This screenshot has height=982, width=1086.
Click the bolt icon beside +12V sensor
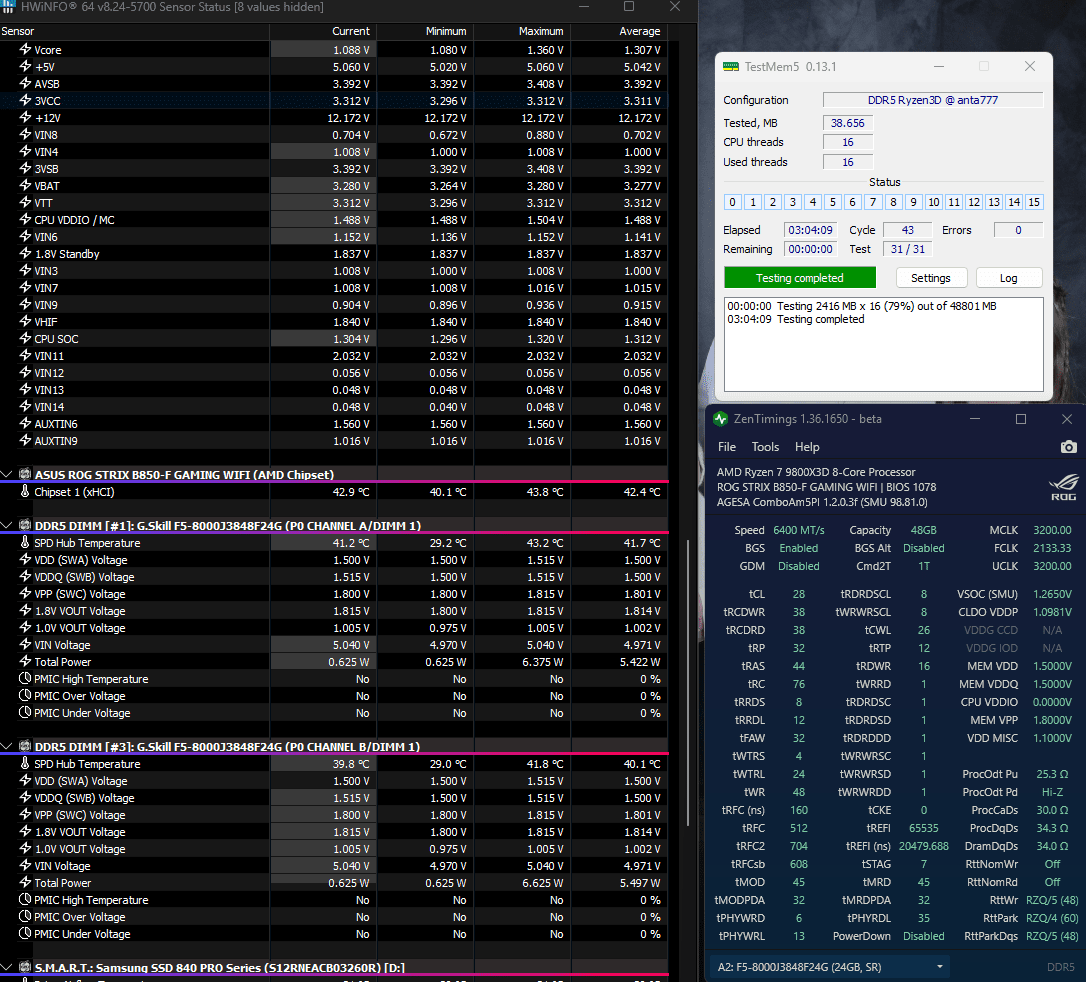pos(26,118)
